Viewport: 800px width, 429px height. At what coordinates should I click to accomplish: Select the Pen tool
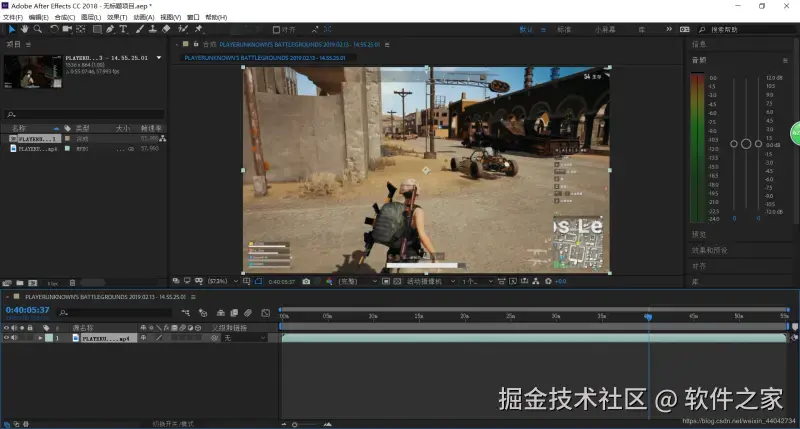[110, 29]
